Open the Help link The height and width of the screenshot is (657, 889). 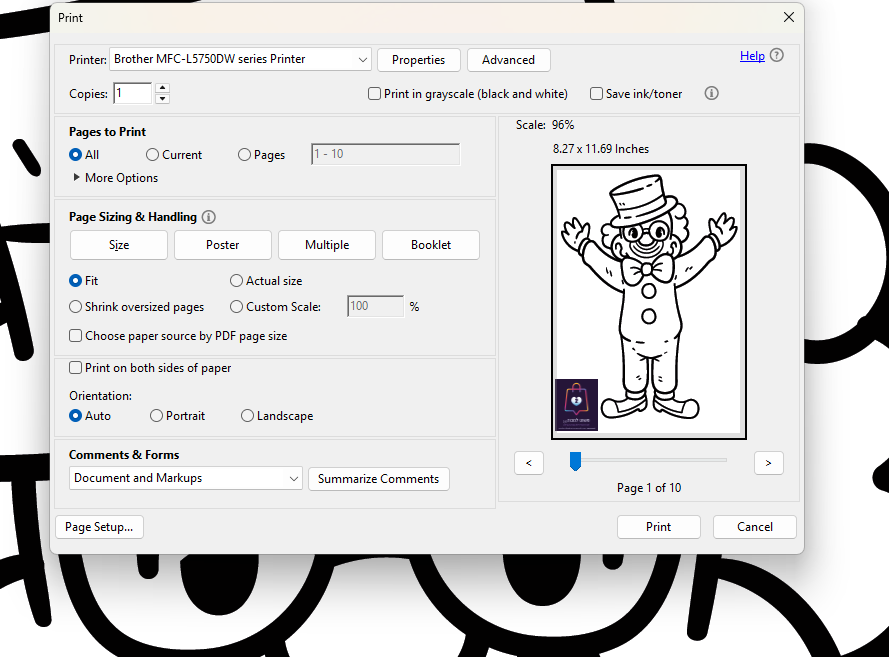click(752, 56)
